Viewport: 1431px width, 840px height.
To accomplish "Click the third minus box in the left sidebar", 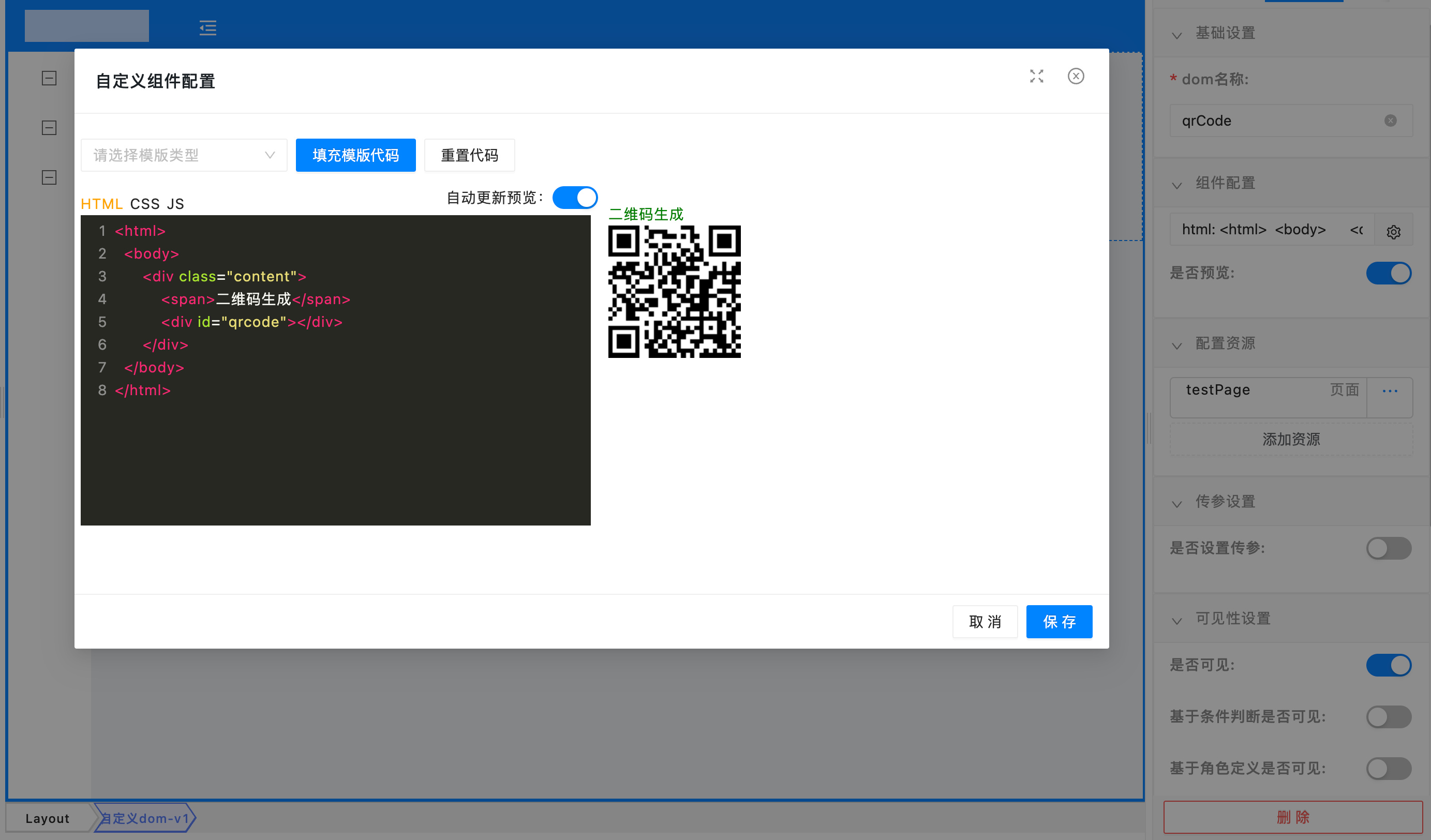I will point(49,177).
